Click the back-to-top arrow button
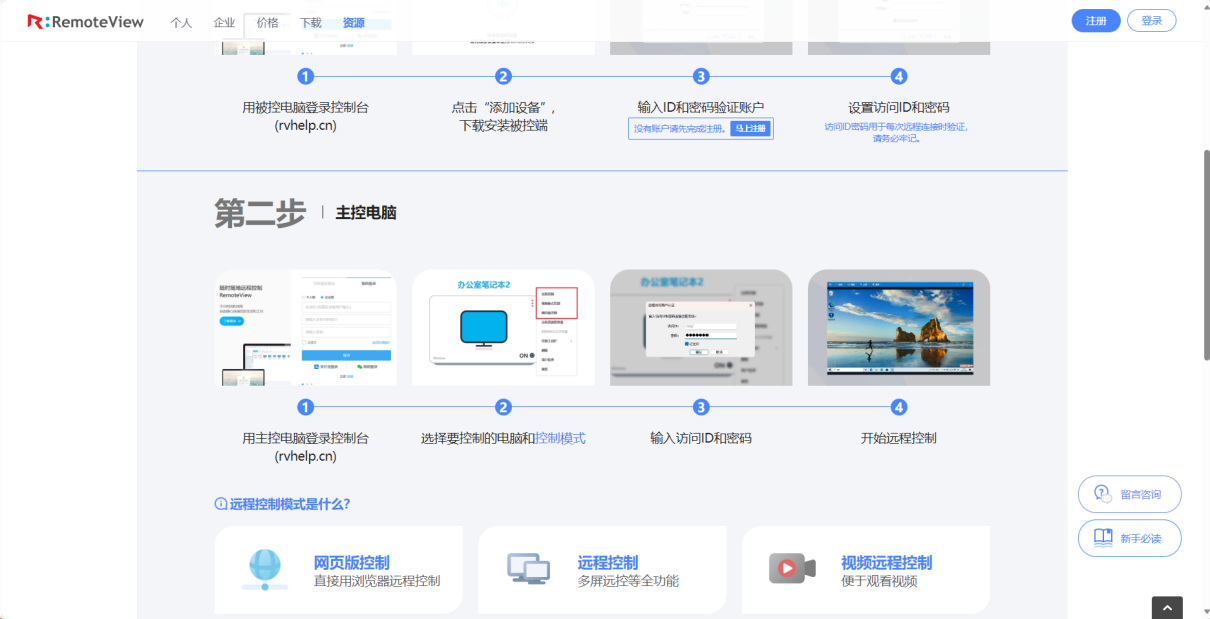Viewport: 1210px width, 619px height. click(1167, 608)
